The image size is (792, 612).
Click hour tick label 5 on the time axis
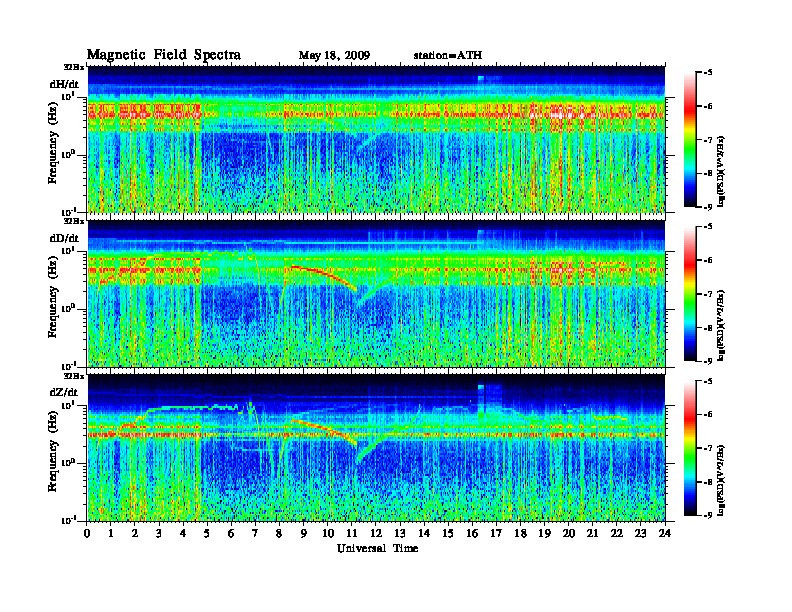click(207, 533)
